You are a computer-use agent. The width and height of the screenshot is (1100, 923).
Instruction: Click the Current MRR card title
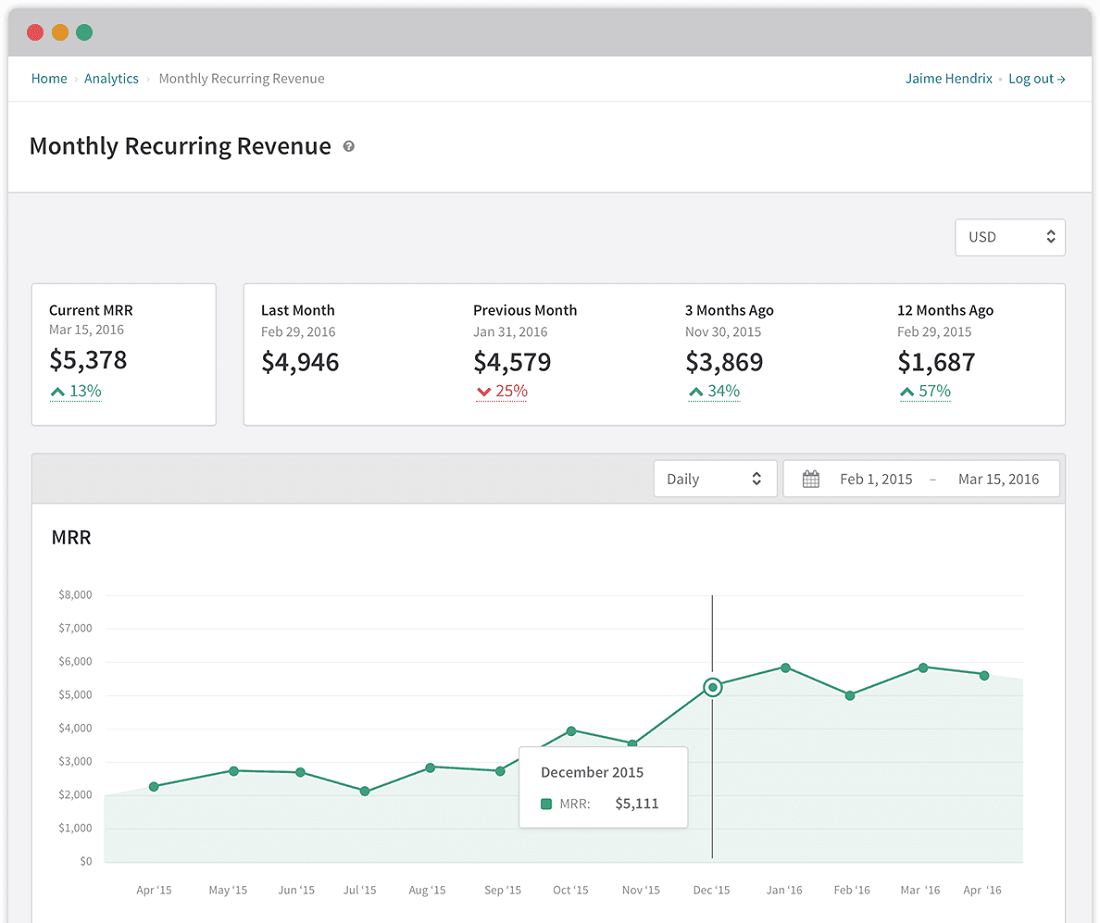91,310
